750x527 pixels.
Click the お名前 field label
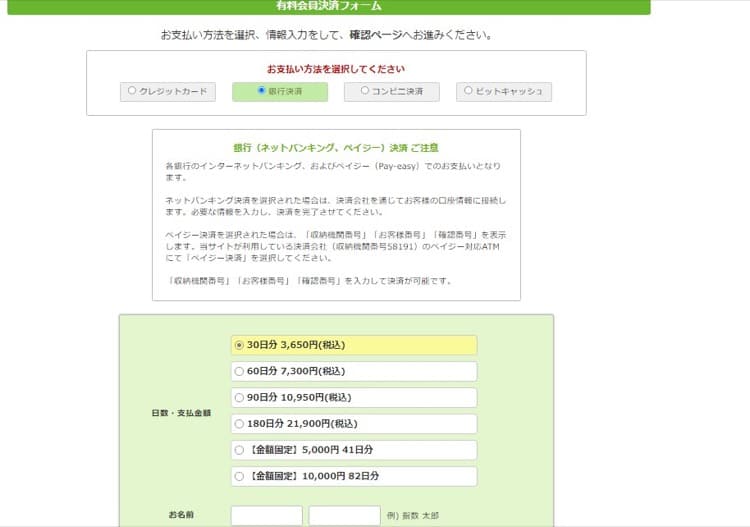(x=181, y=515)
